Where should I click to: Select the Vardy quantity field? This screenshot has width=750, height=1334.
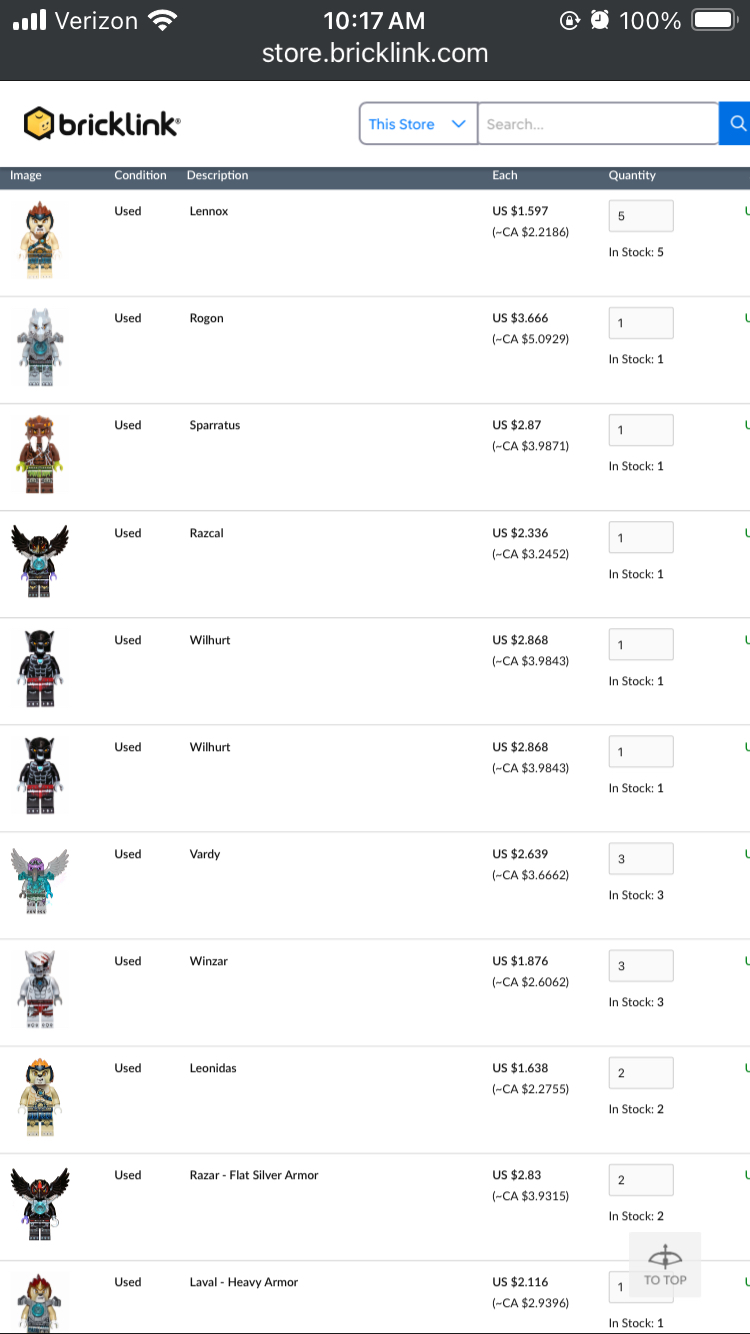(641, 859)
